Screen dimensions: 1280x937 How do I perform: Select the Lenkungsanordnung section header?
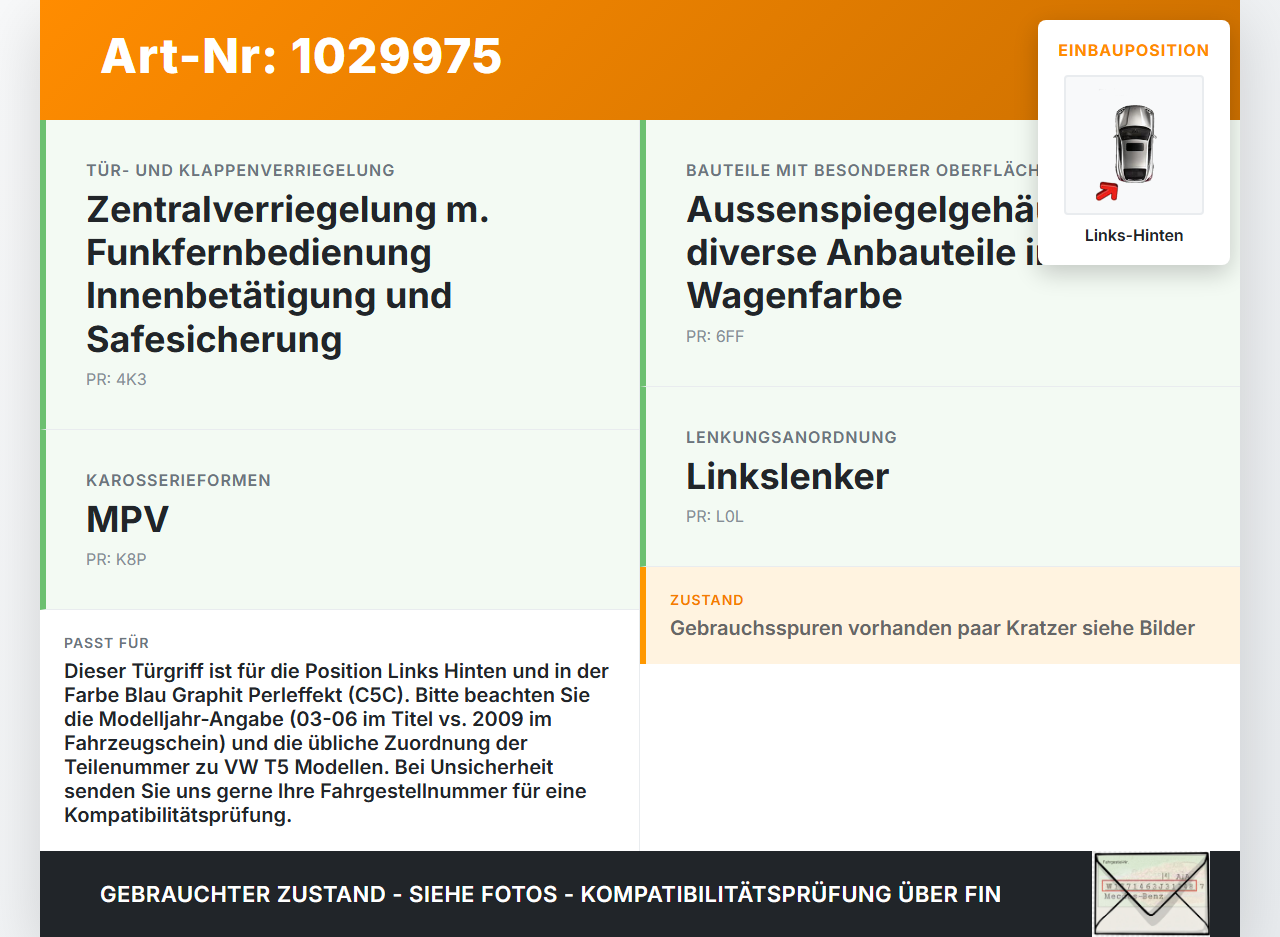(x=791, y=437)
